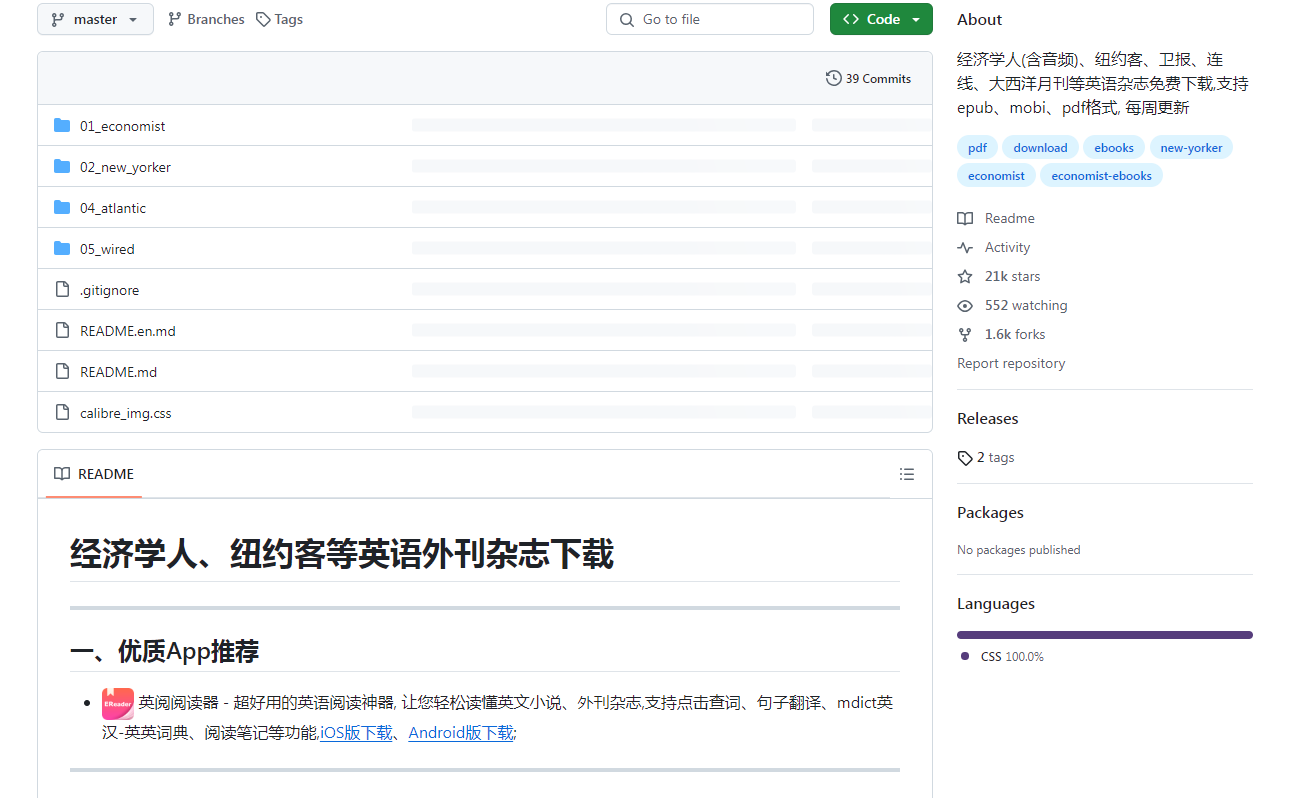The width and height of the screenshot is (1300, 798).
Task: Open the green Code dropdown button
Action: click(881, 19)
